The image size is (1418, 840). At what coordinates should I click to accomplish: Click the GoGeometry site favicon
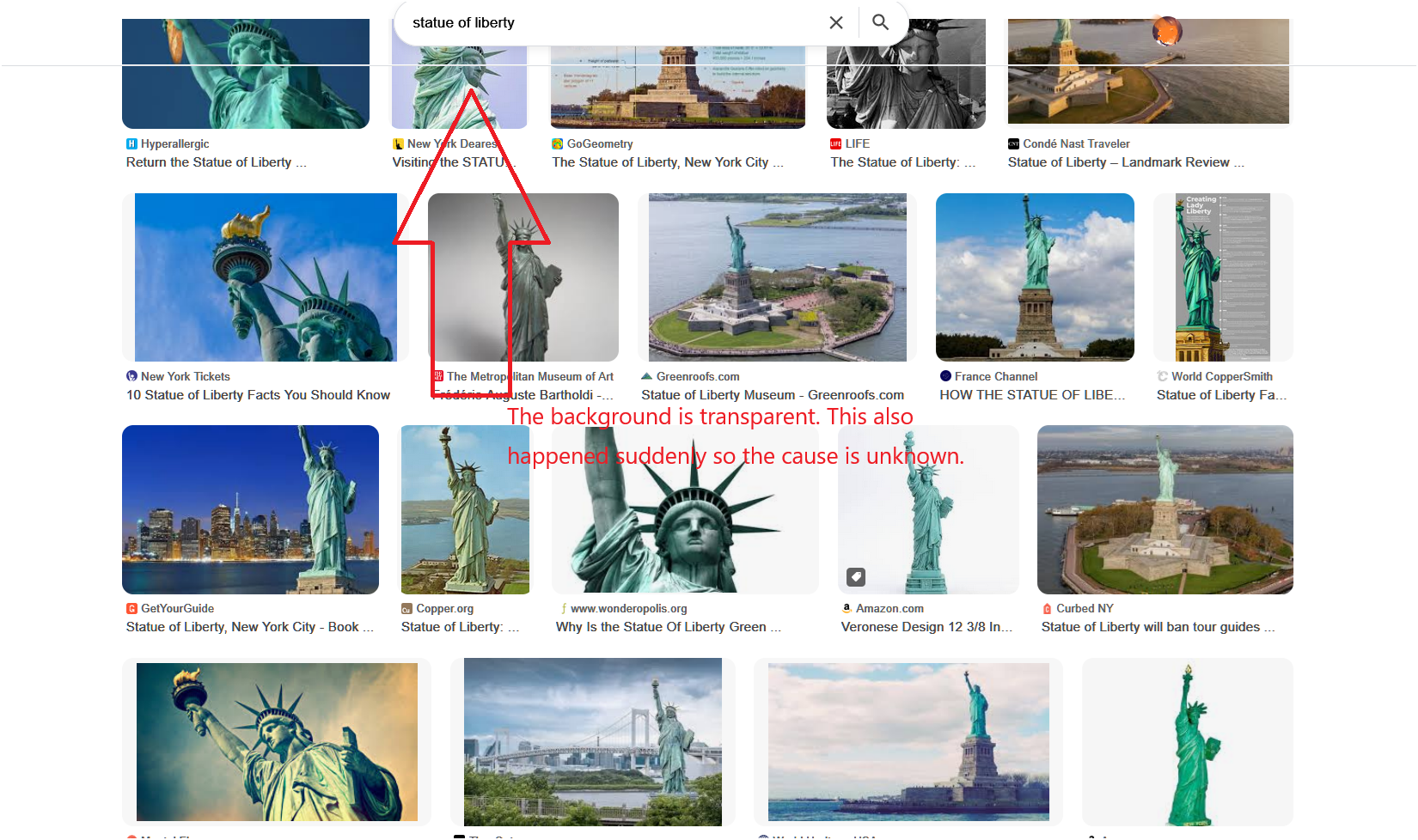click(x=558, y=144)
